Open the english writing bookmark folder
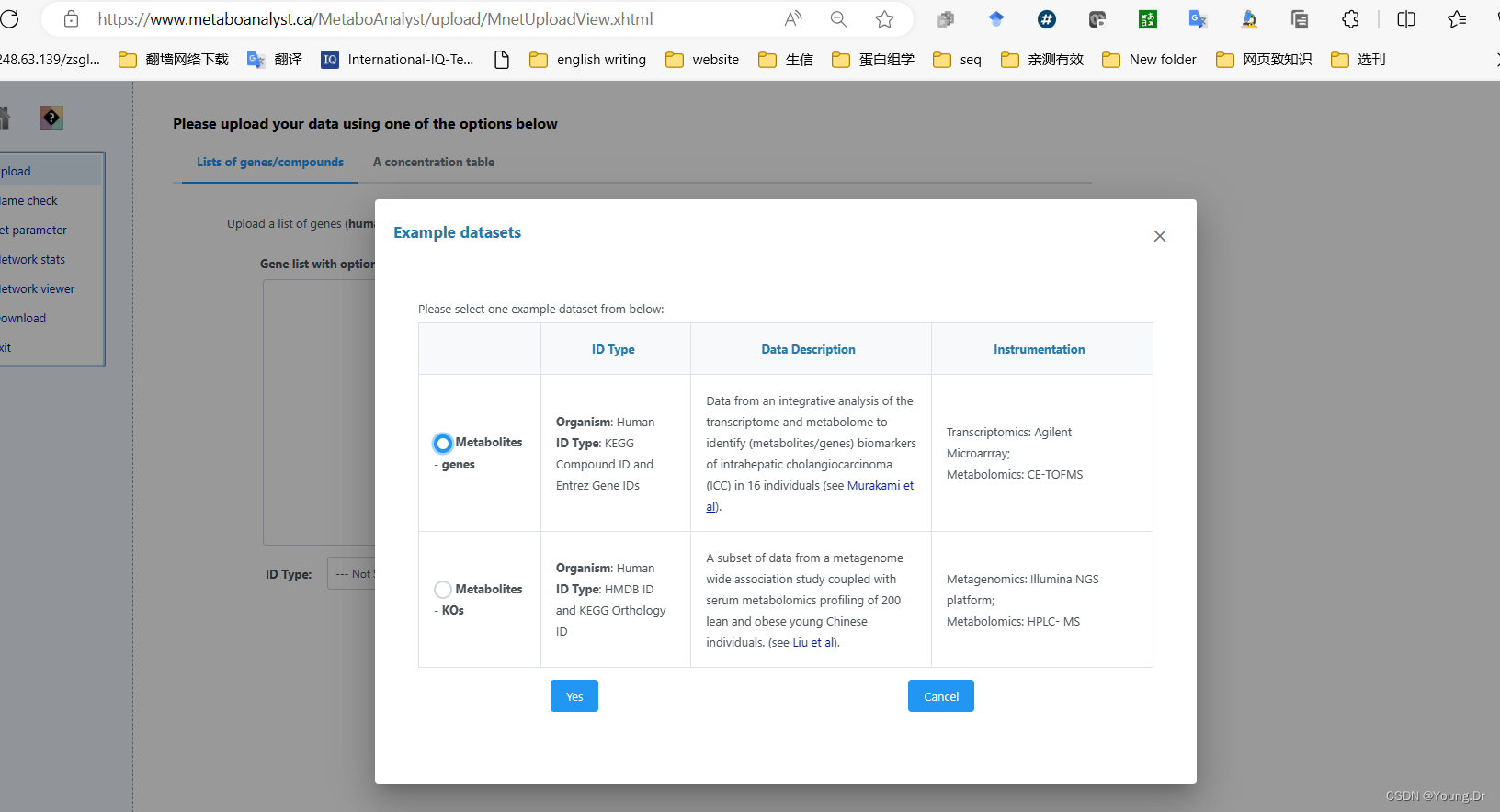 point(588,60)
